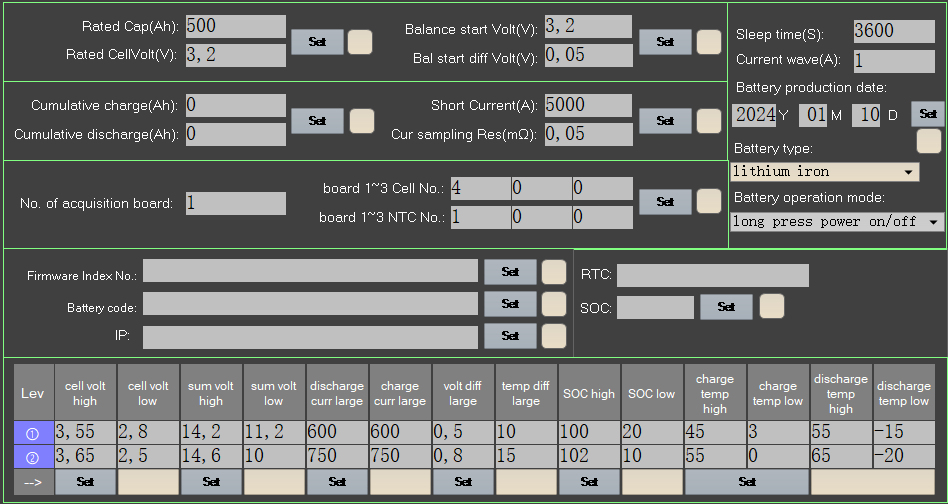Select level ① row header in table
The height and width of the screenshot is (504, 948).
32,432
